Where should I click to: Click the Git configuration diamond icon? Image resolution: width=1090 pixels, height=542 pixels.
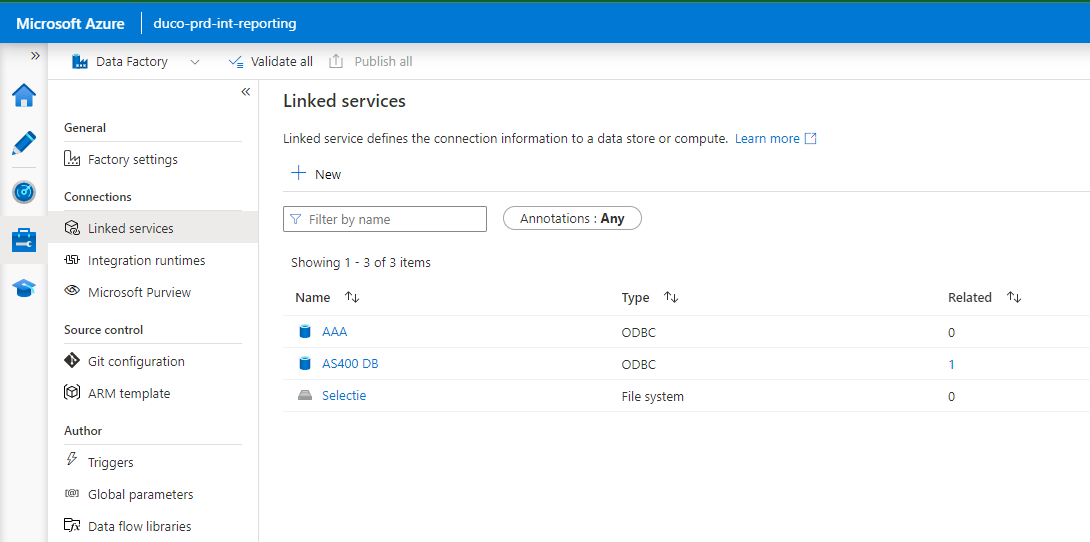click(x=72, y=360)
